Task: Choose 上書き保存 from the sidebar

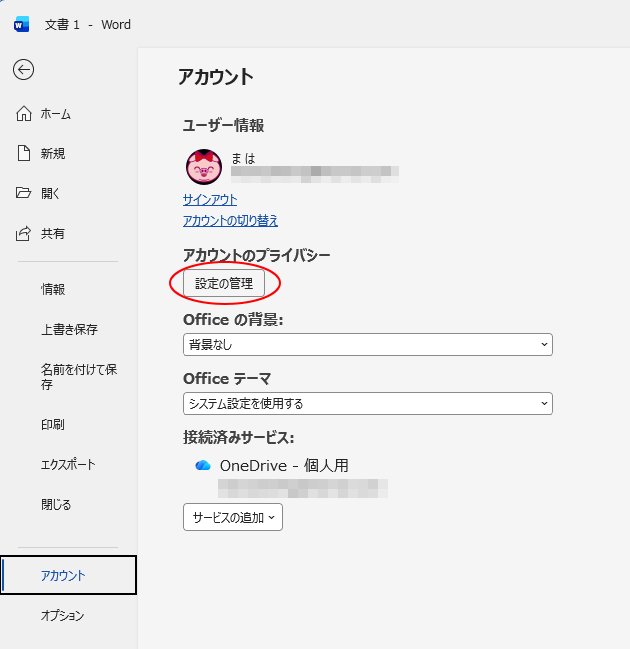Action: click(x=69, y=329)
